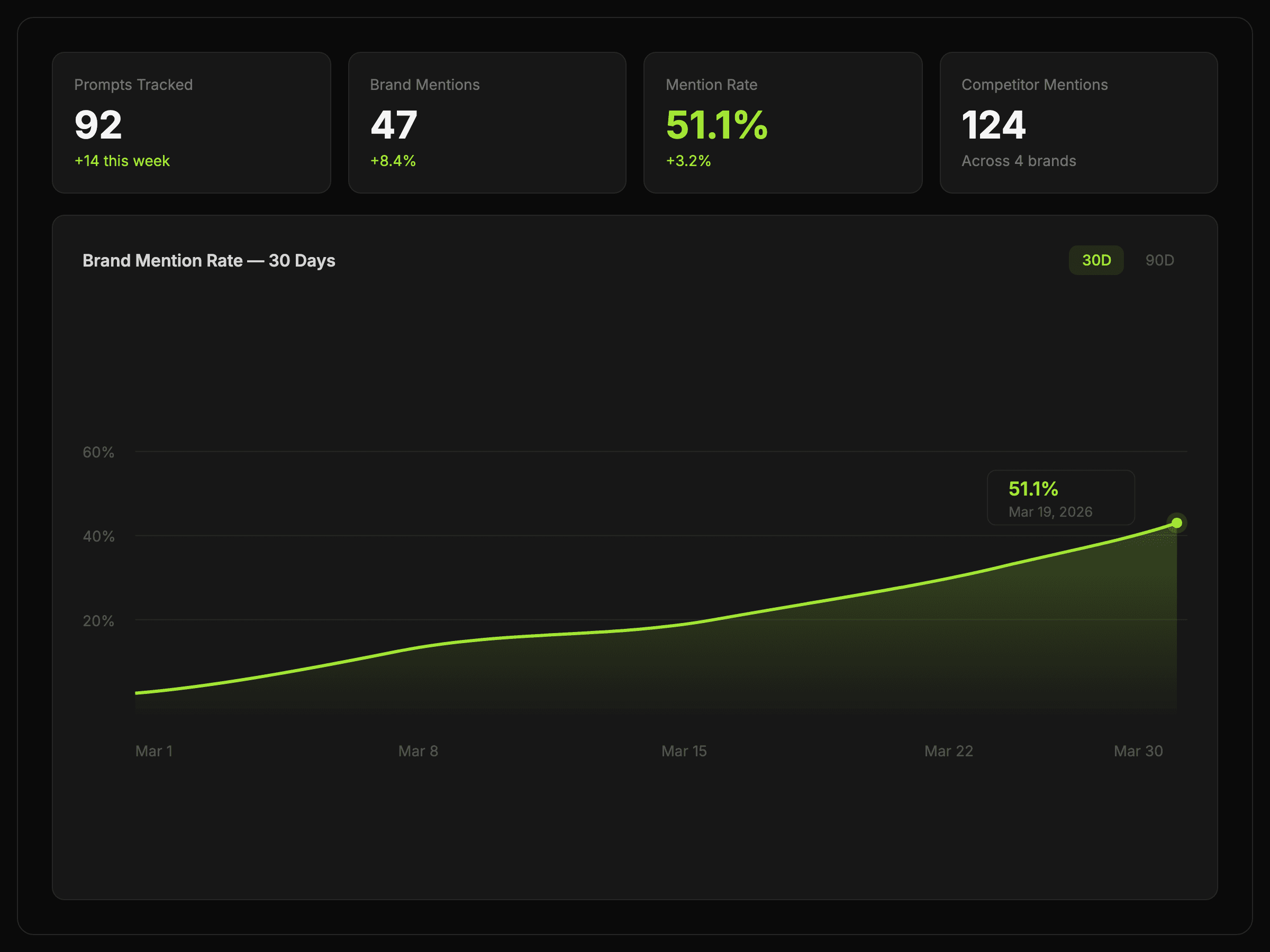Click the Mar 22 axis label

[x=948, y=751]
